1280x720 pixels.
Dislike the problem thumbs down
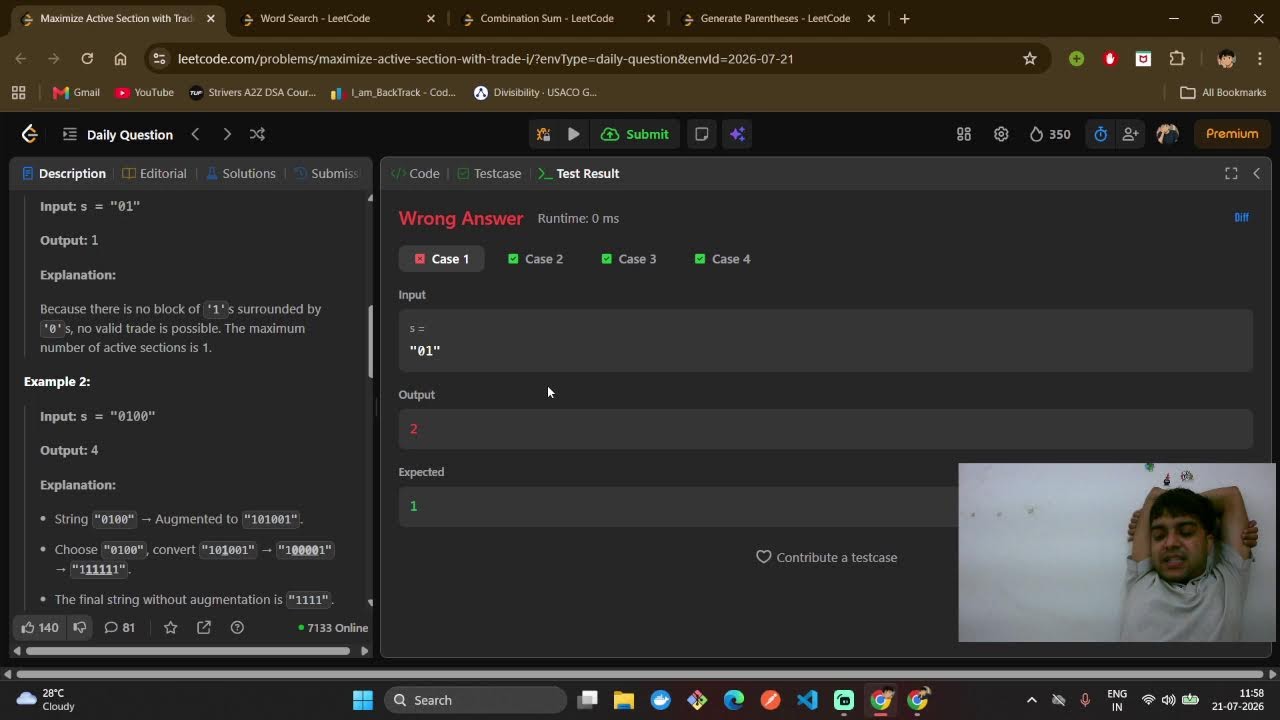coord(80,627)
